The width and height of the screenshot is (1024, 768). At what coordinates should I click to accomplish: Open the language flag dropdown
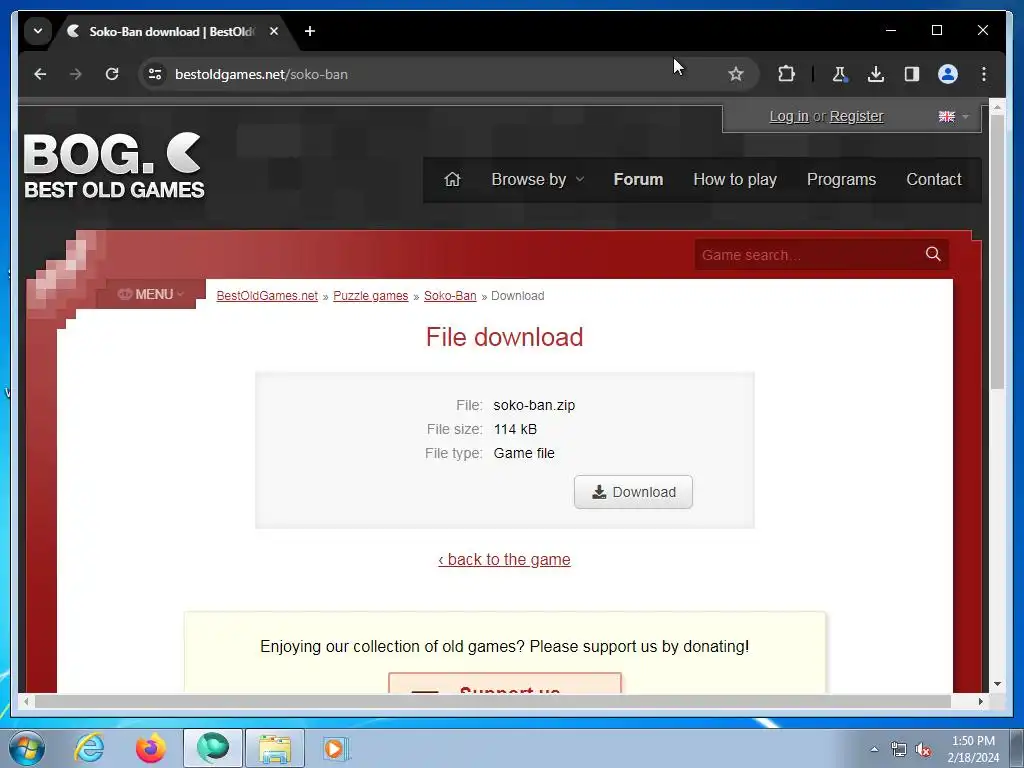click(953, 116)
